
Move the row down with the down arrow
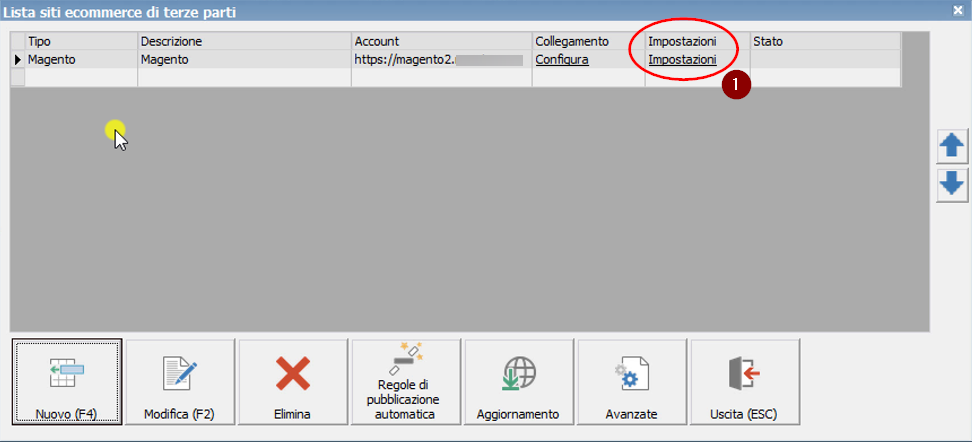tap(952, 184)
